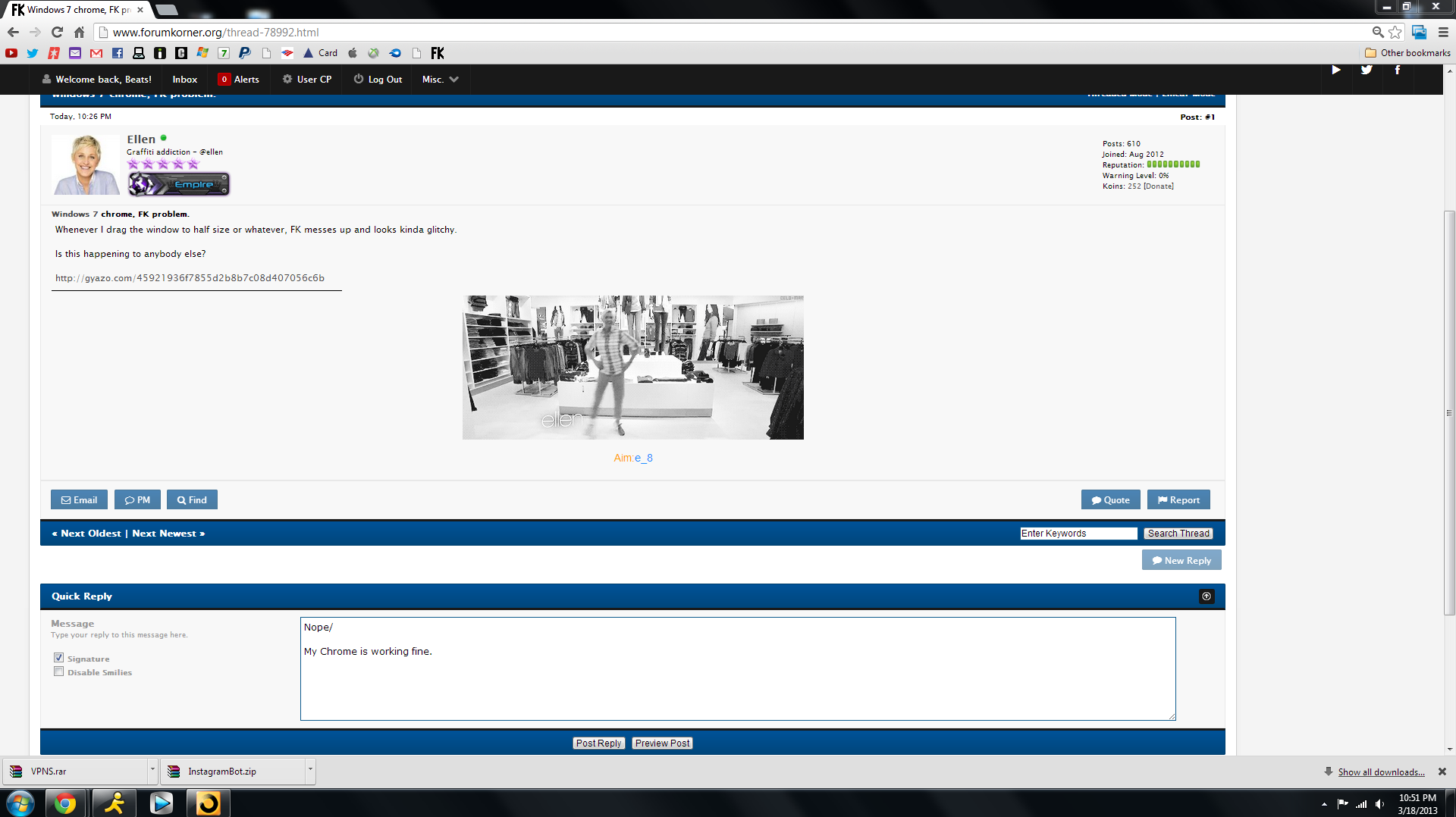Open the Windows logo bookmark

pos(202,53)
